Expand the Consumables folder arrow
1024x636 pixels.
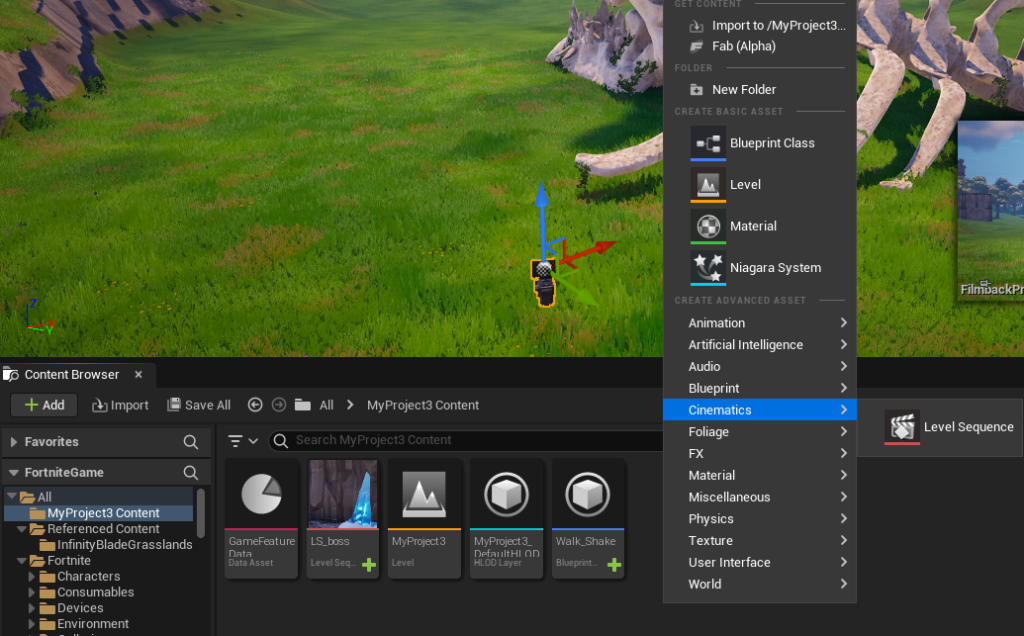[x=31, y=592]
